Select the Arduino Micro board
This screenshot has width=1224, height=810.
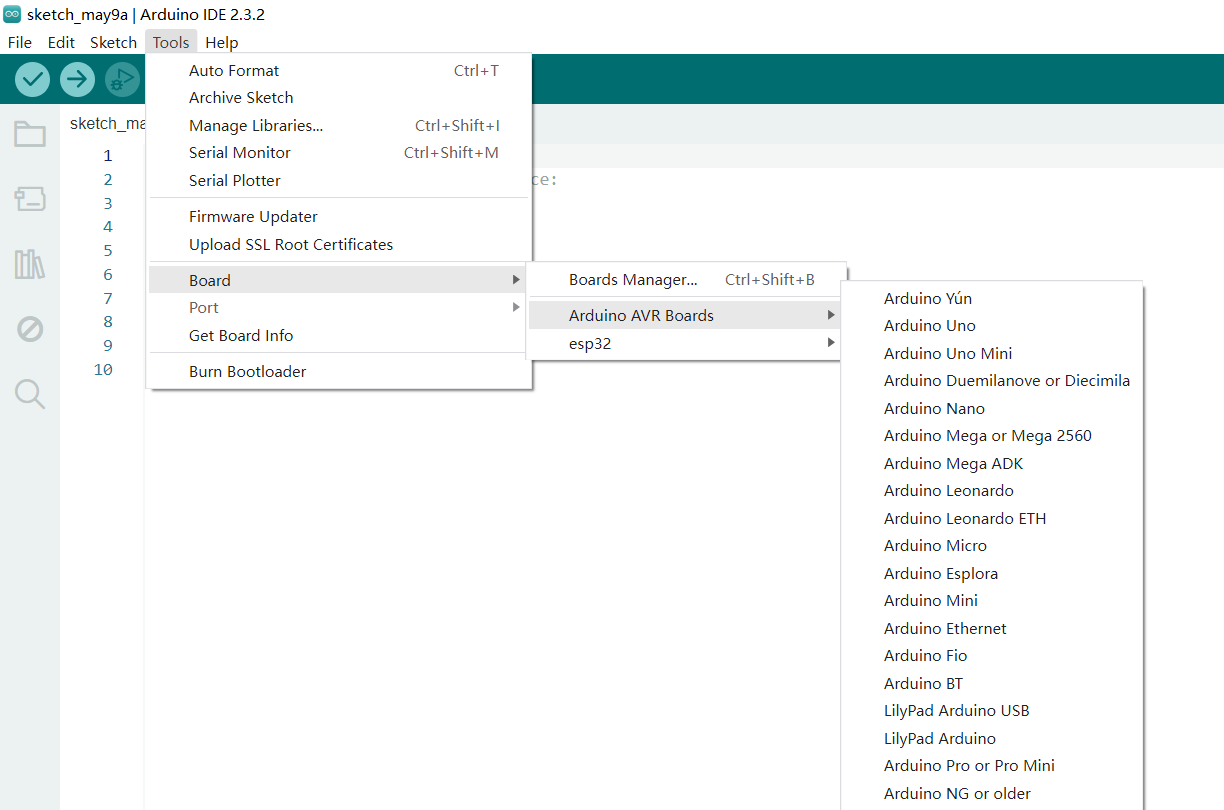[x=991, y=546]
